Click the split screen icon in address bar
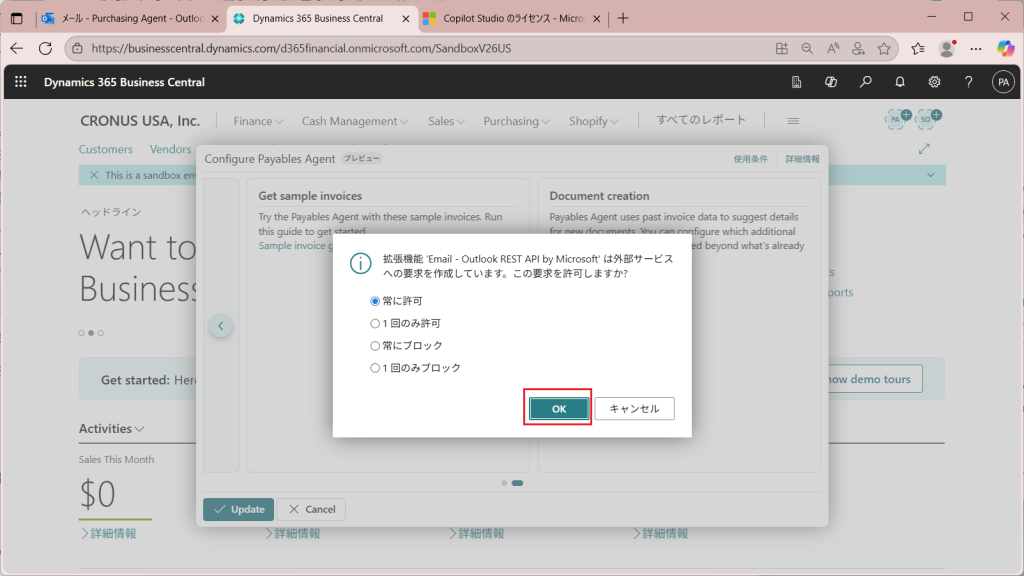 click(782, 48)
